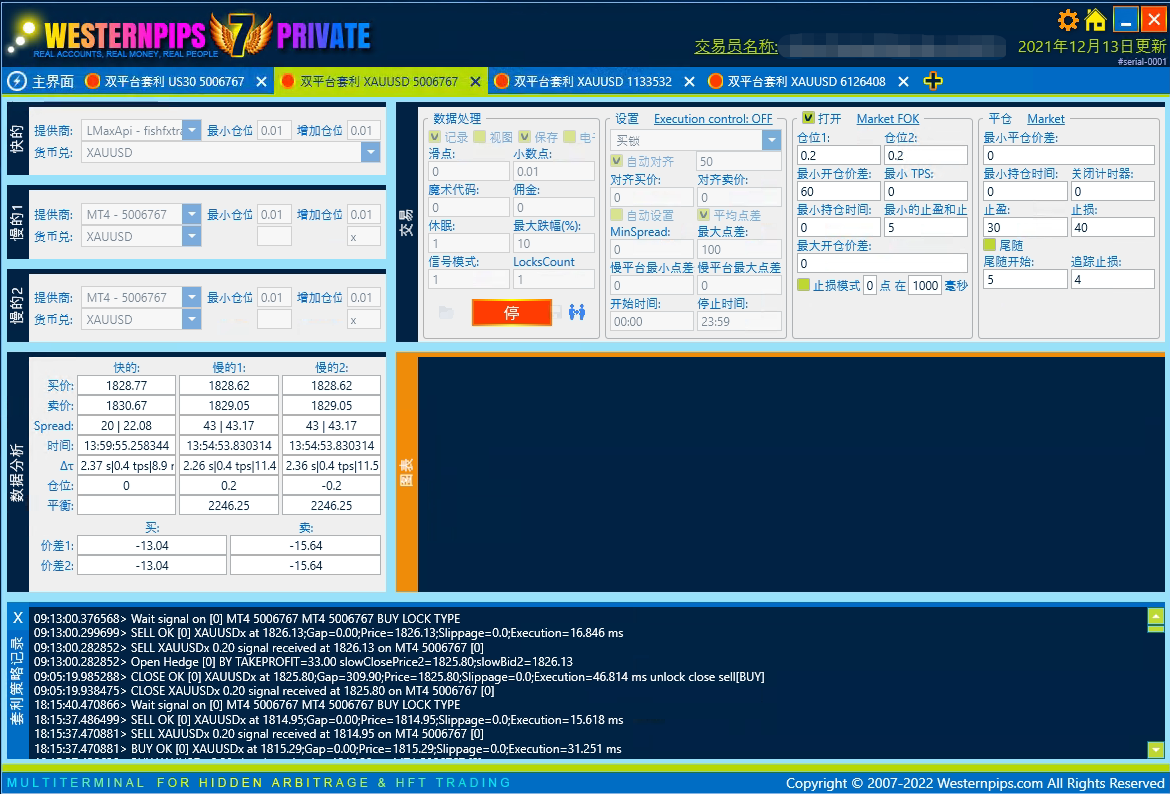Enable the 止损模式 checkbox
Viewport: 1170px width, 794px height.
pos(804,284)
